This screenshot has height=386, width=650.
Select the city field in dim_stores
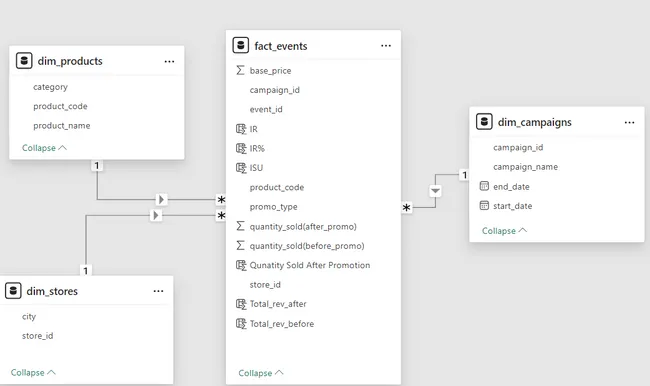click(x=29, y=317)
